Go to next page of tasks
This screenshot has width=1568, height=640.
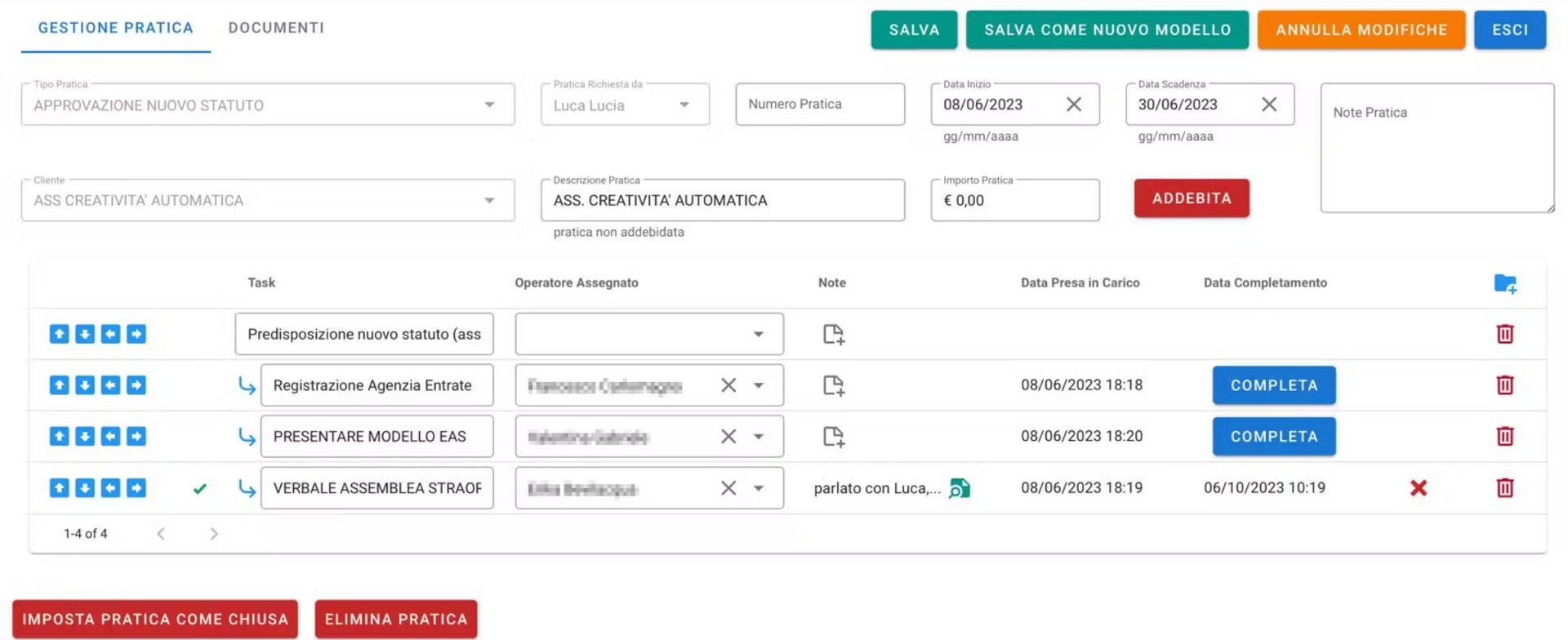(x=214, y=534)
